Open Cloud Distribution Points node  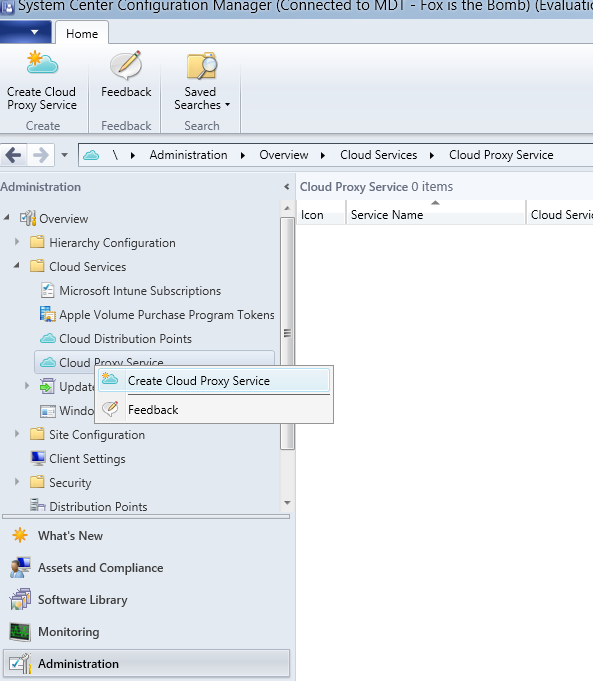(126, 339)
